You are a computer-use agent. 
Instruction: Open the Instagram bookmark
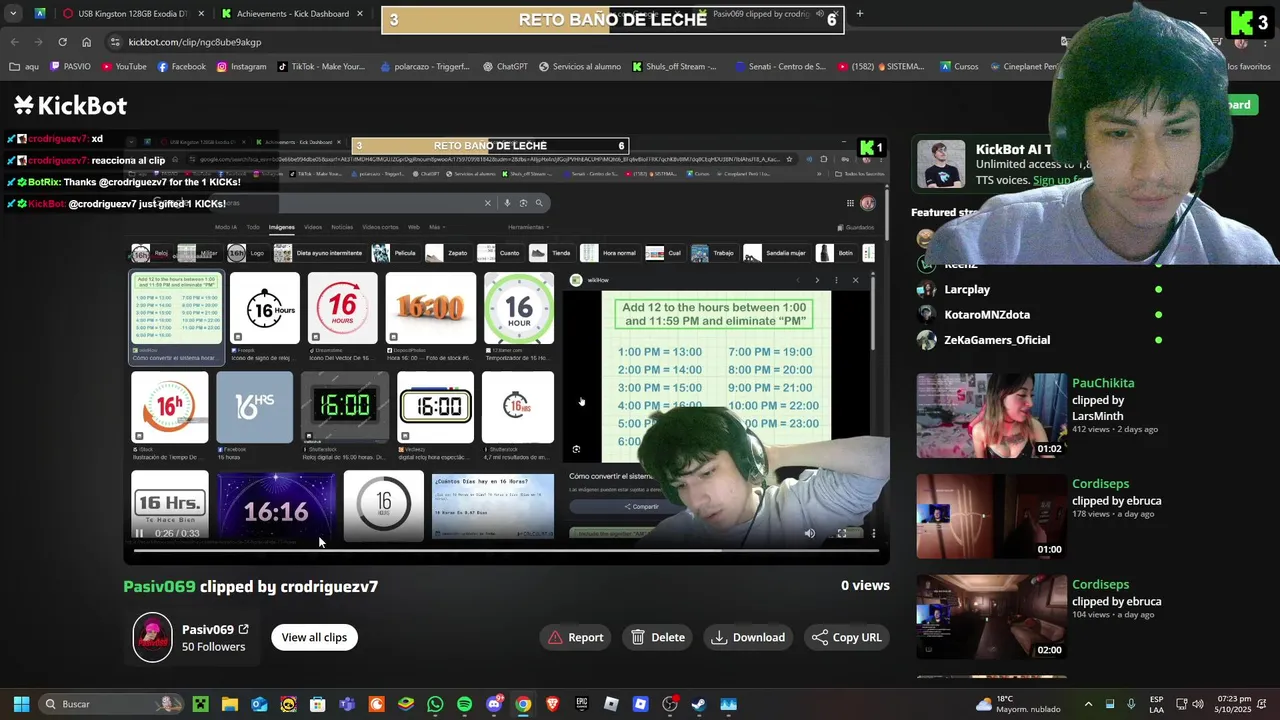[x=240, y=67]
